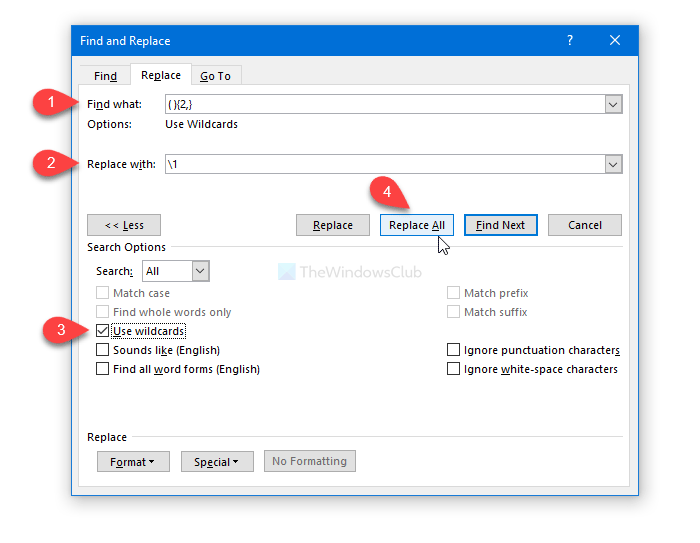Open the Format dropdown button
This screenshot has width=700, height=543.
[133, 462]
